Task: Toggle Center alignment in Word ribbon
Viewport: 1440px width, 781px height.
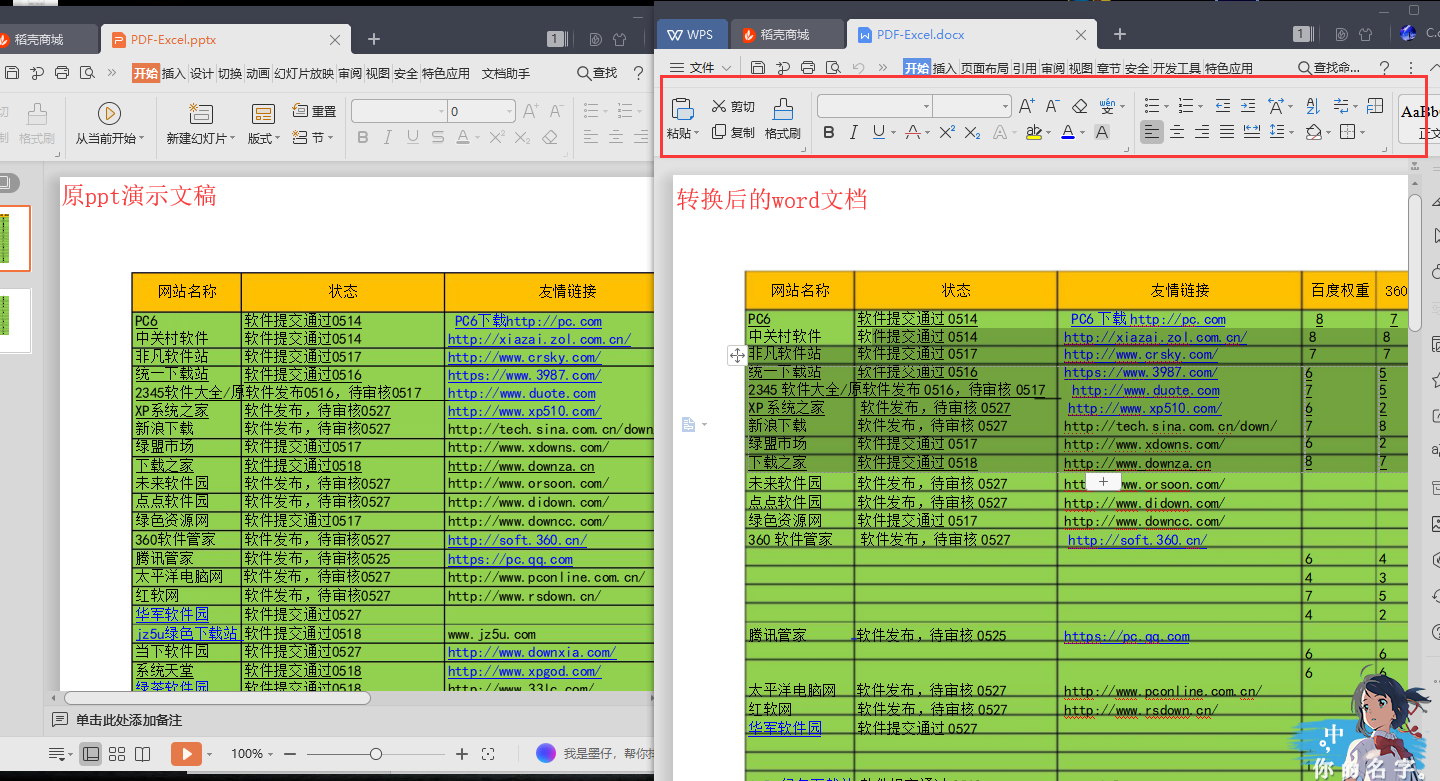Action: pos(1177,132)
